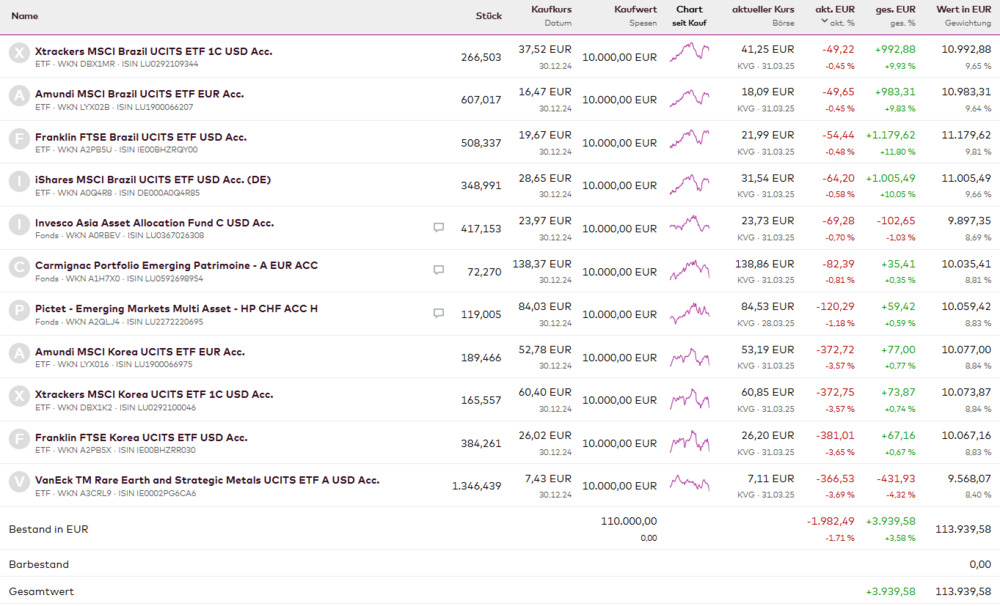Open Xtrackers MSCI Brazil UCITS ETF link

pos(153,51)
